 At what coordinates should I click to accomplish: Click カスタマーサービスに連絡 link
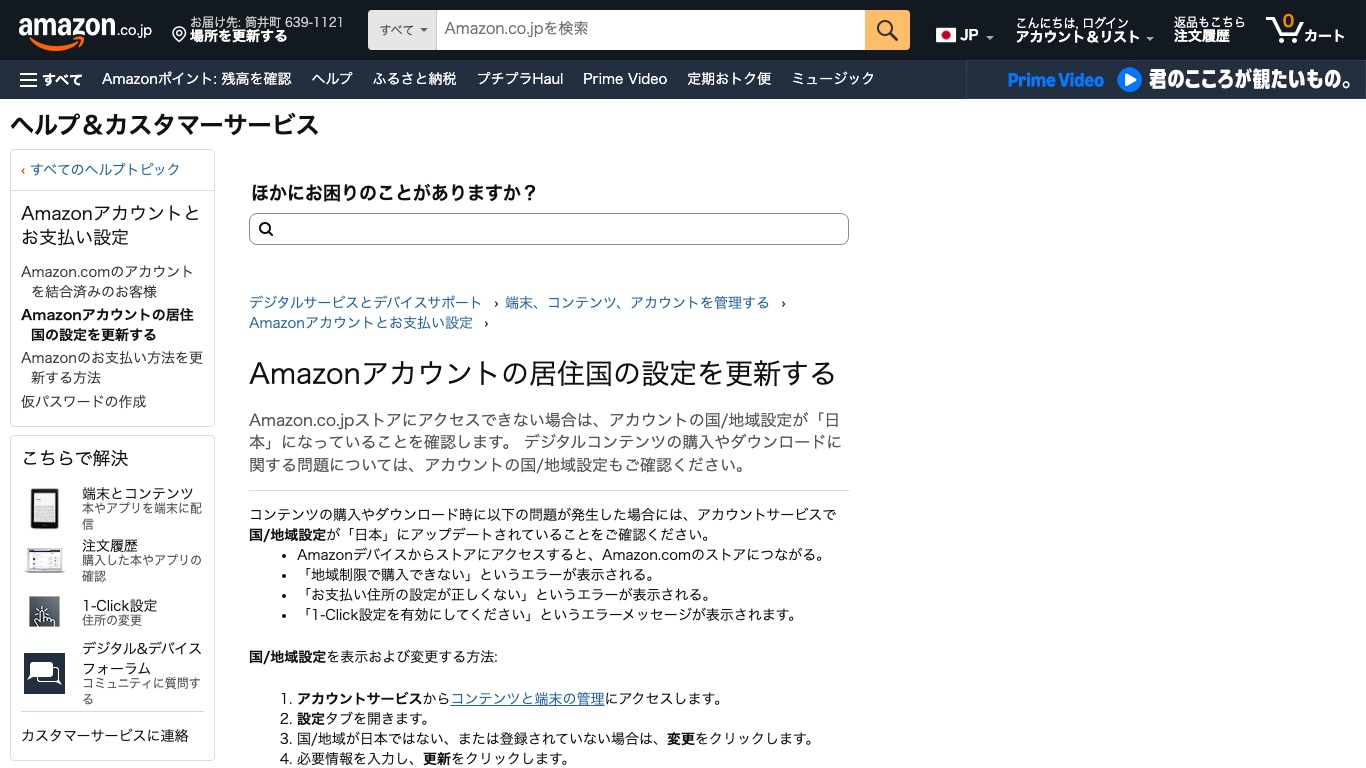coord(105,736)
